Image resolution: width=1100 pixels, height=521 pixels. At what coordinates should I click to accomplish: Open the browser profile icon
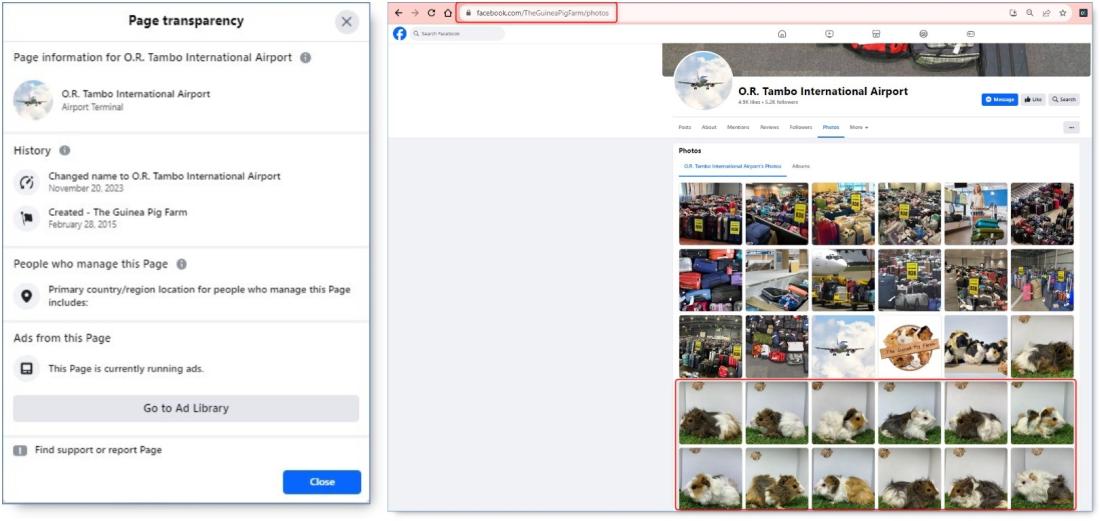click(1085, 13)
